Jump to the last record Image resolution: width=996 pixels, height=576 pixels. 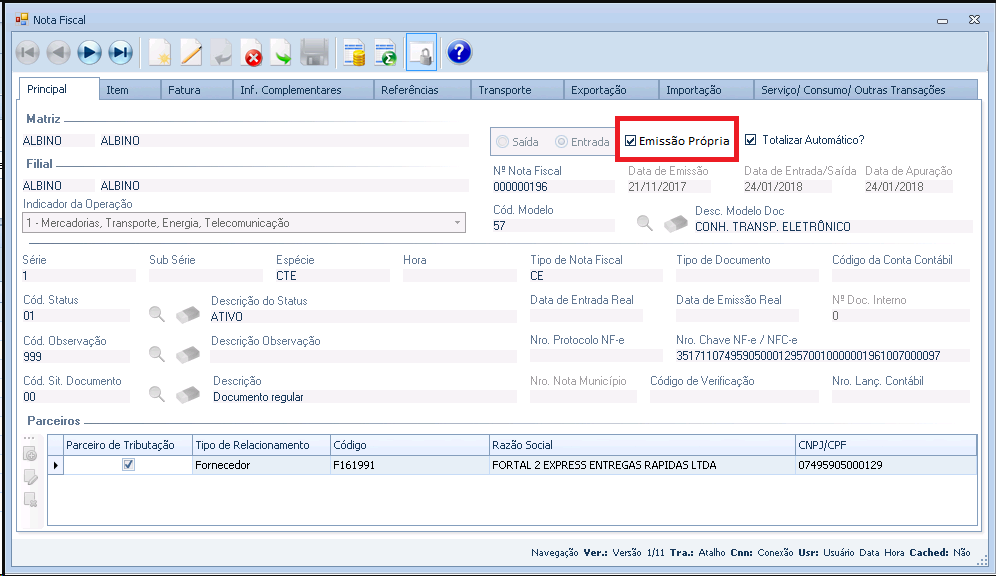click(x=120, y=53)
